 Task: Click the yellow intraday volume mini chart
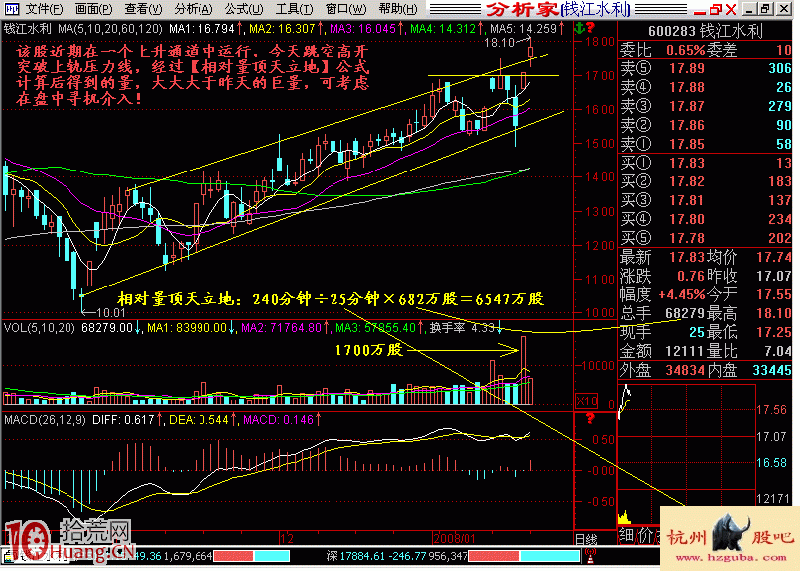624,517
